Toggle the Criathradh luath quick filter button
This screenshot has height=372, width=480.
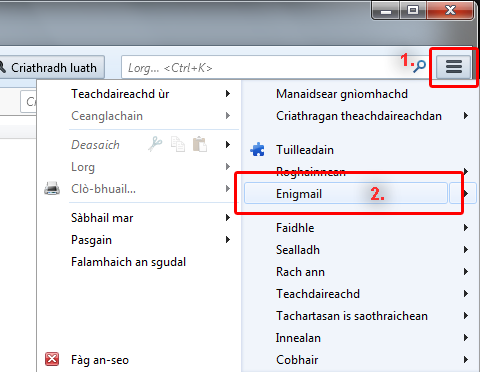52,68
